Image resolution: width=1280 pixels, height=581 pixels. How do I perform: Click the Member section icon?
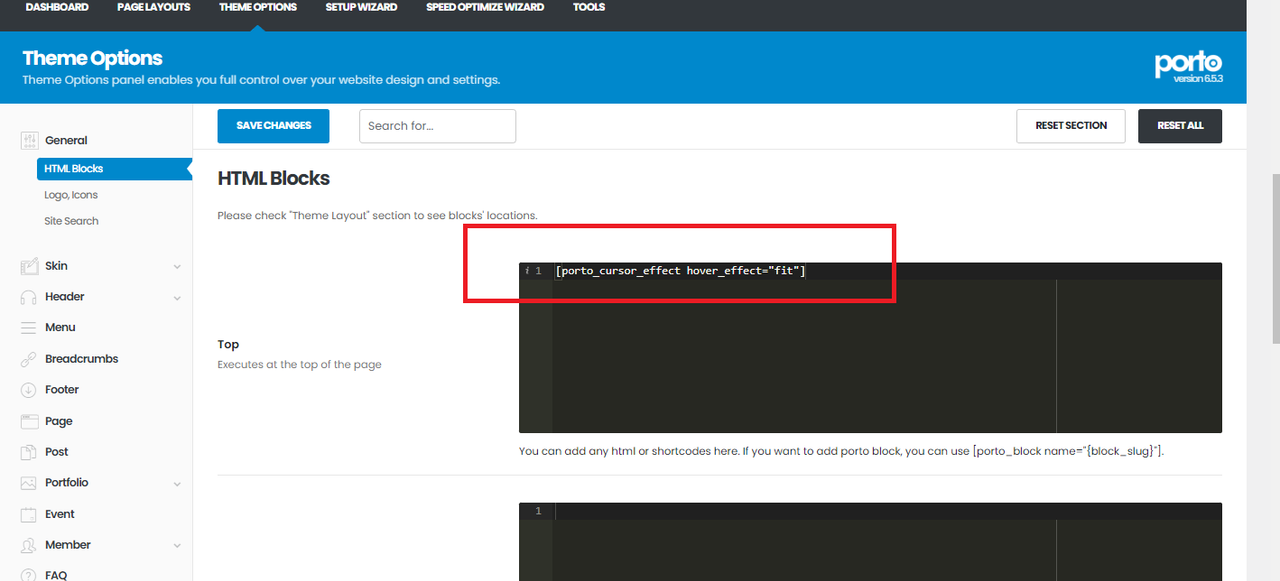pyautogui.click(x=29, y=545)
